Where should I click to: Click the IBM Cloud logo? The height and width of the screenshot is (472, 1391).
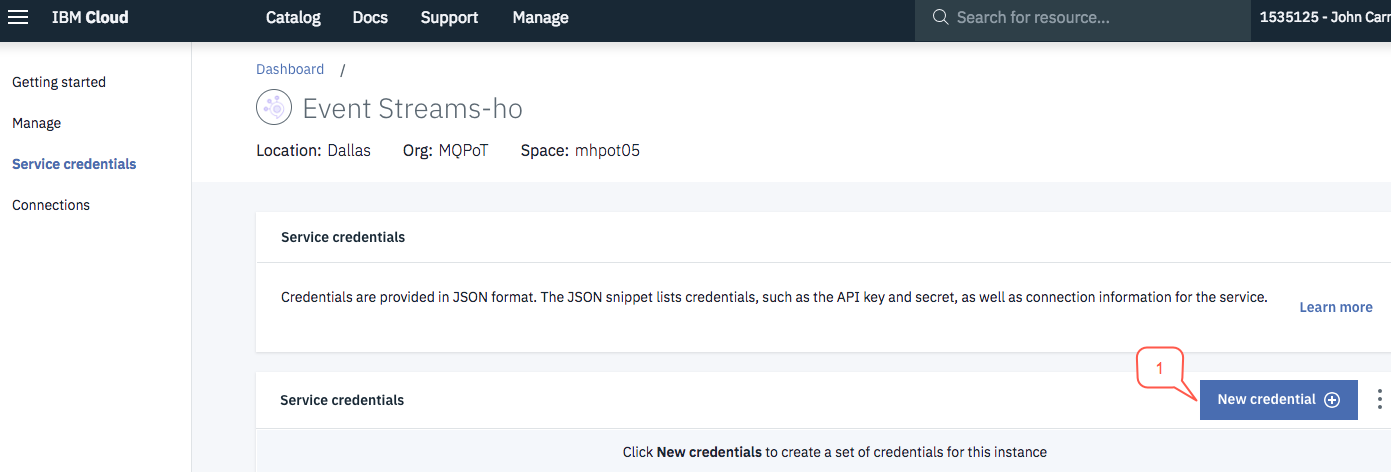[x=90, y=17]
